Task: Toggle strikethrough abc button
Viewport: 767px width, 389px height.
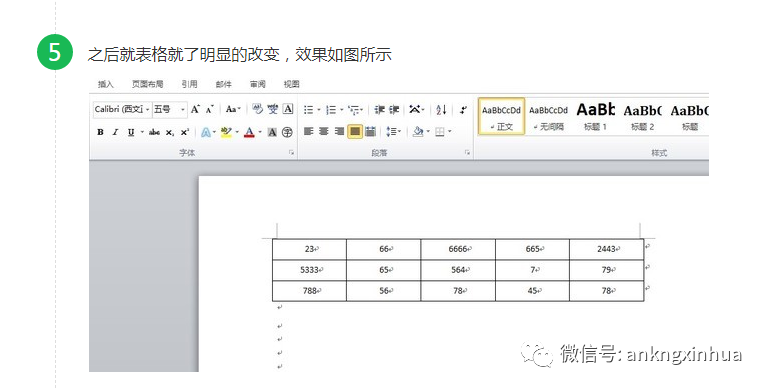Action: point(155,132)
